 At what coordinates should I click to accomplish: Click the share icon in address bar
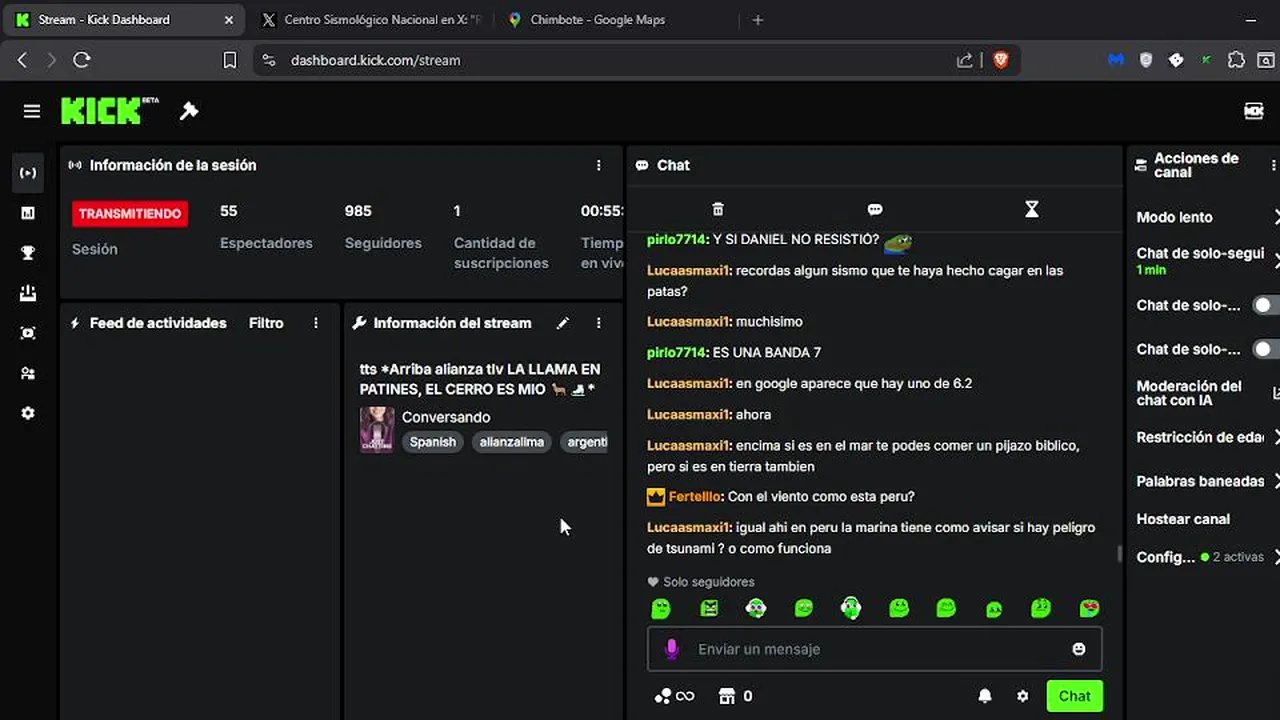click(964, 60)
